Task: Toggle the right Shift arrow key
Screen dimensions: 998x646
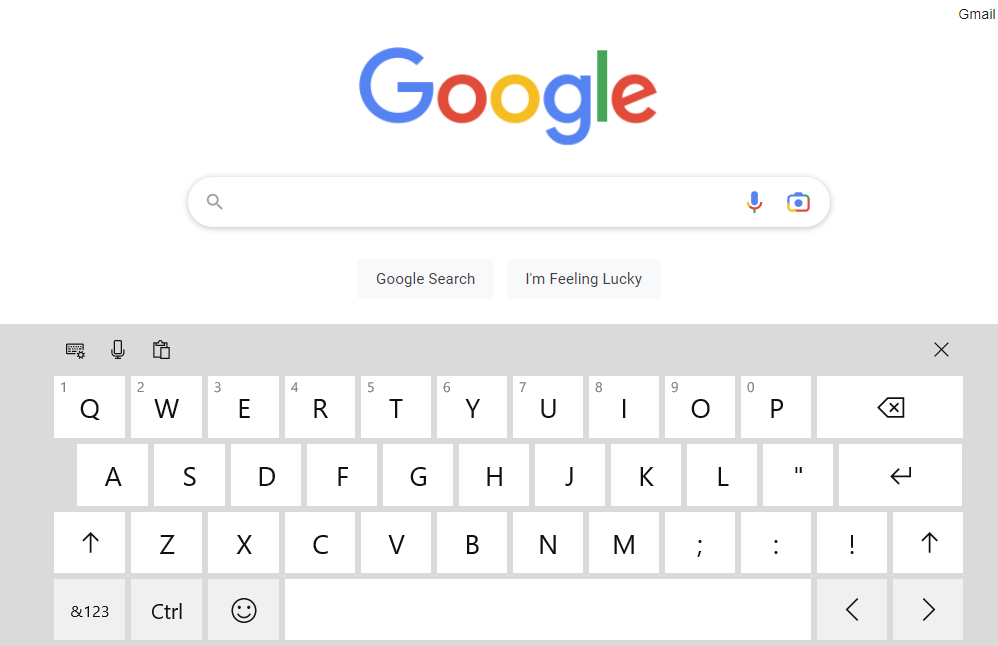Action: tap(928, 543)
